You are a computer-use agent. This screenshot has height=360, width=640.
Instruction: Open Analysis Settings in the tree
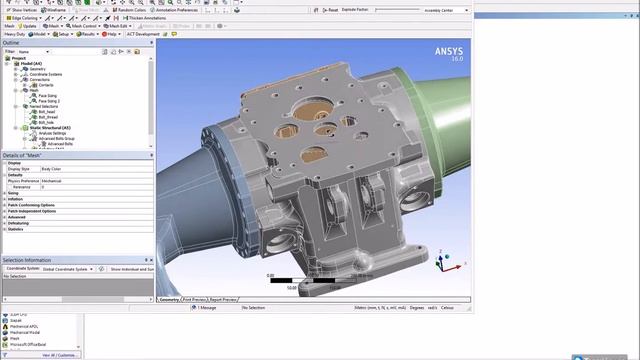52,133
